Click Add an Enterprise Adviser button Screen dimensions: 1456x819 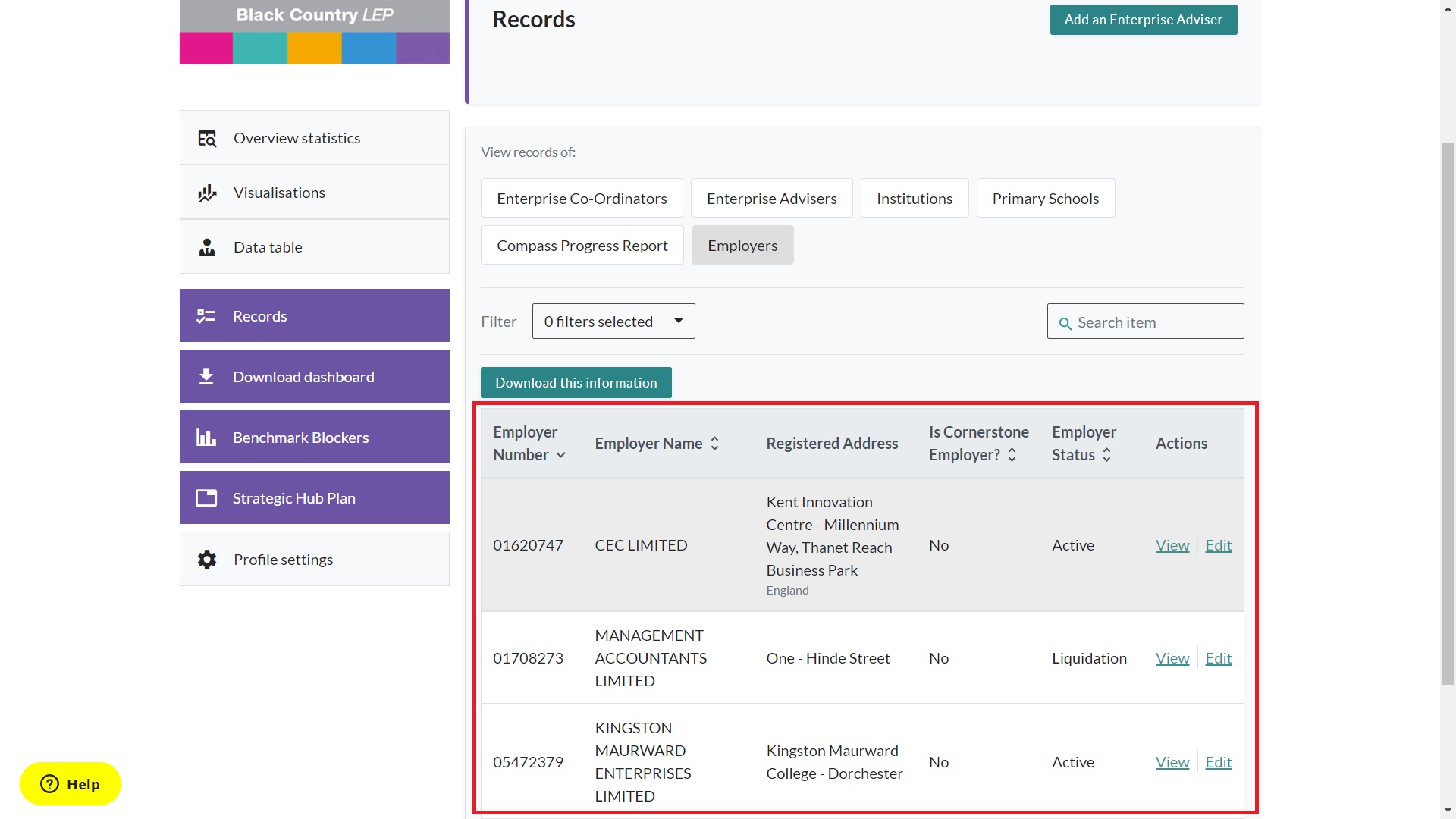[1144, 20]
